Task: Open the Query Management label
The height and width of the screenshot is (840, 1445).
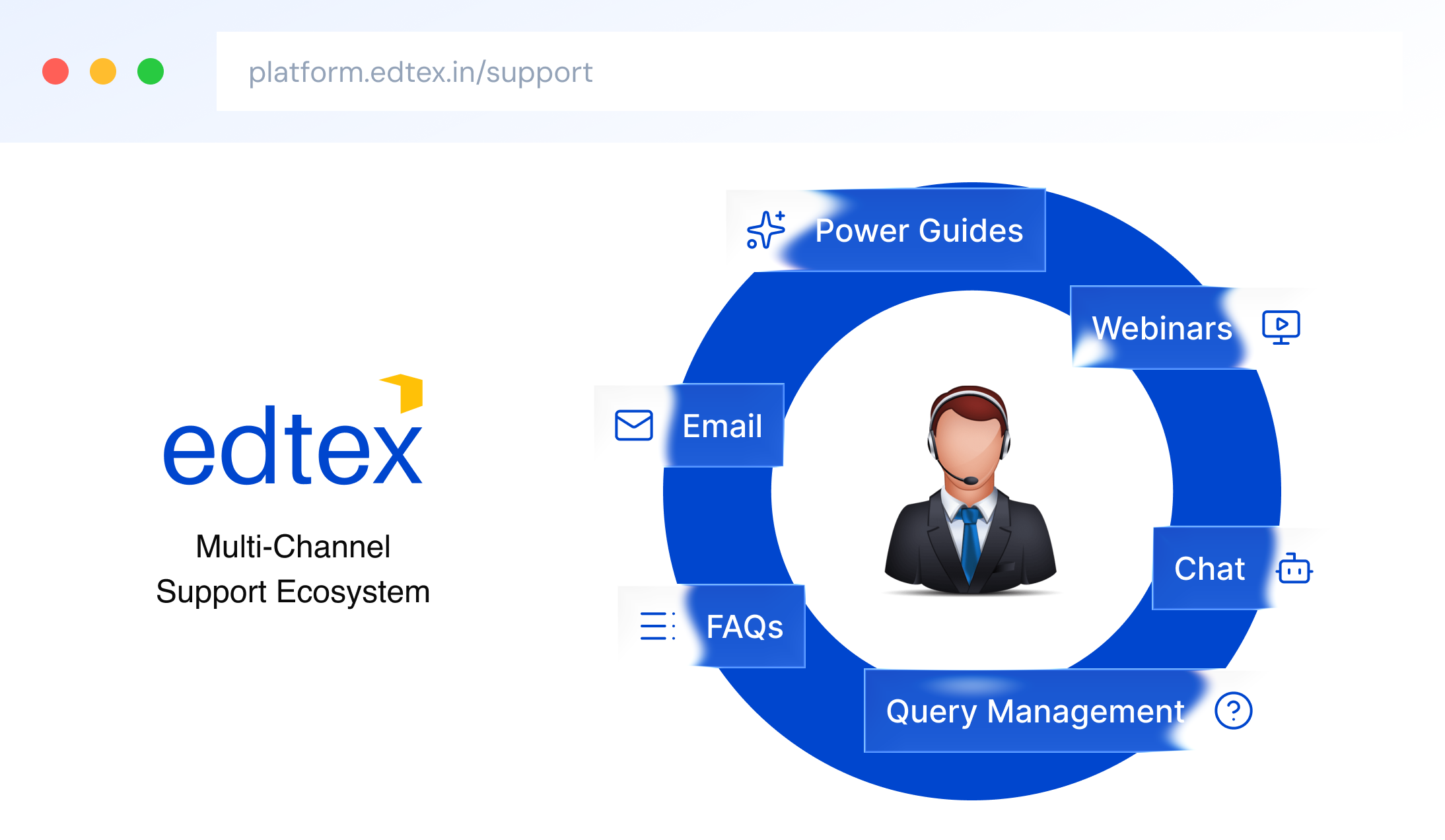Action: [1035, 711]
